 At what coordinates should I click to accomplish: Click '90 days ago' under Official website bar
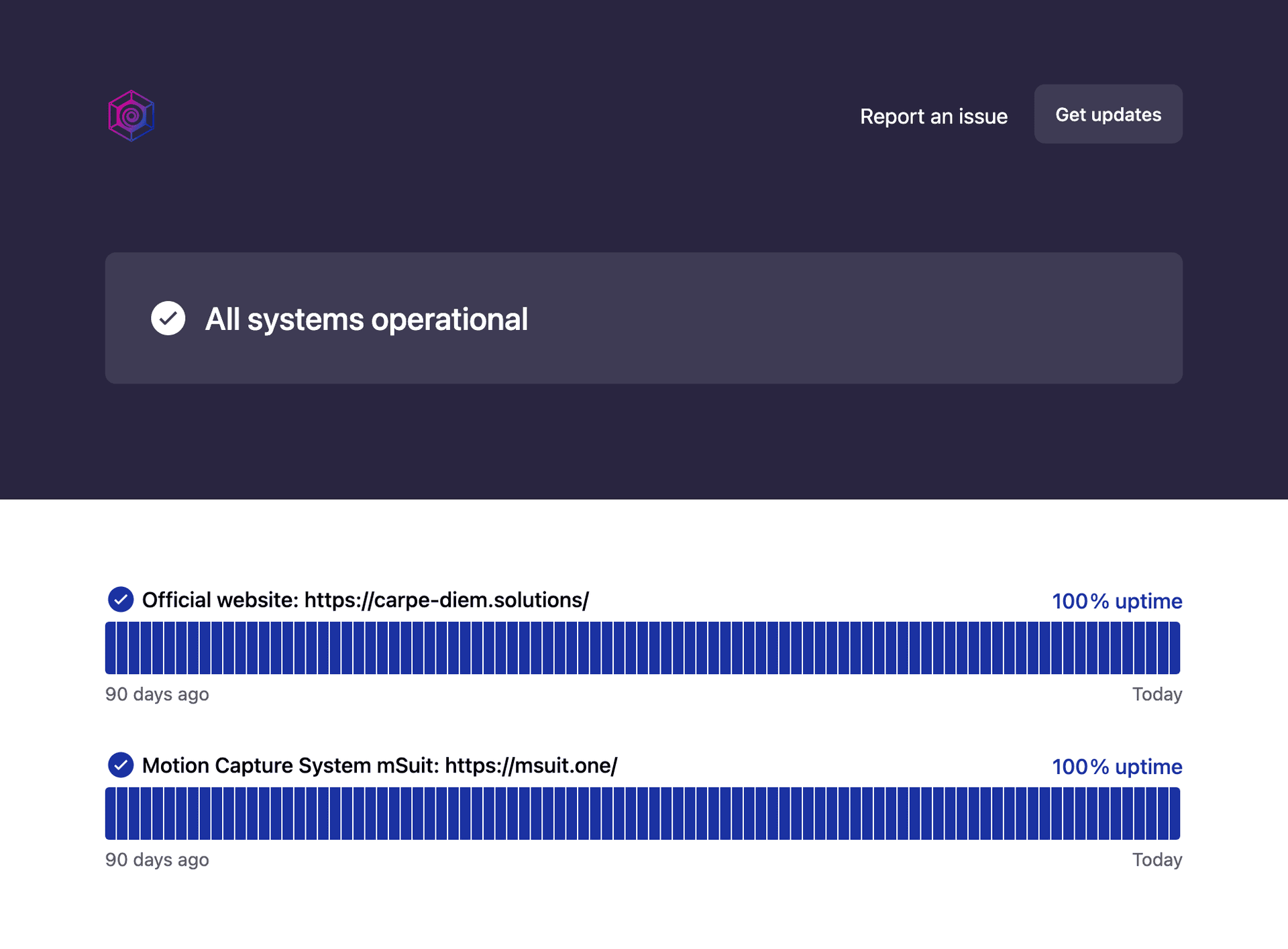[x=157, y=694]
